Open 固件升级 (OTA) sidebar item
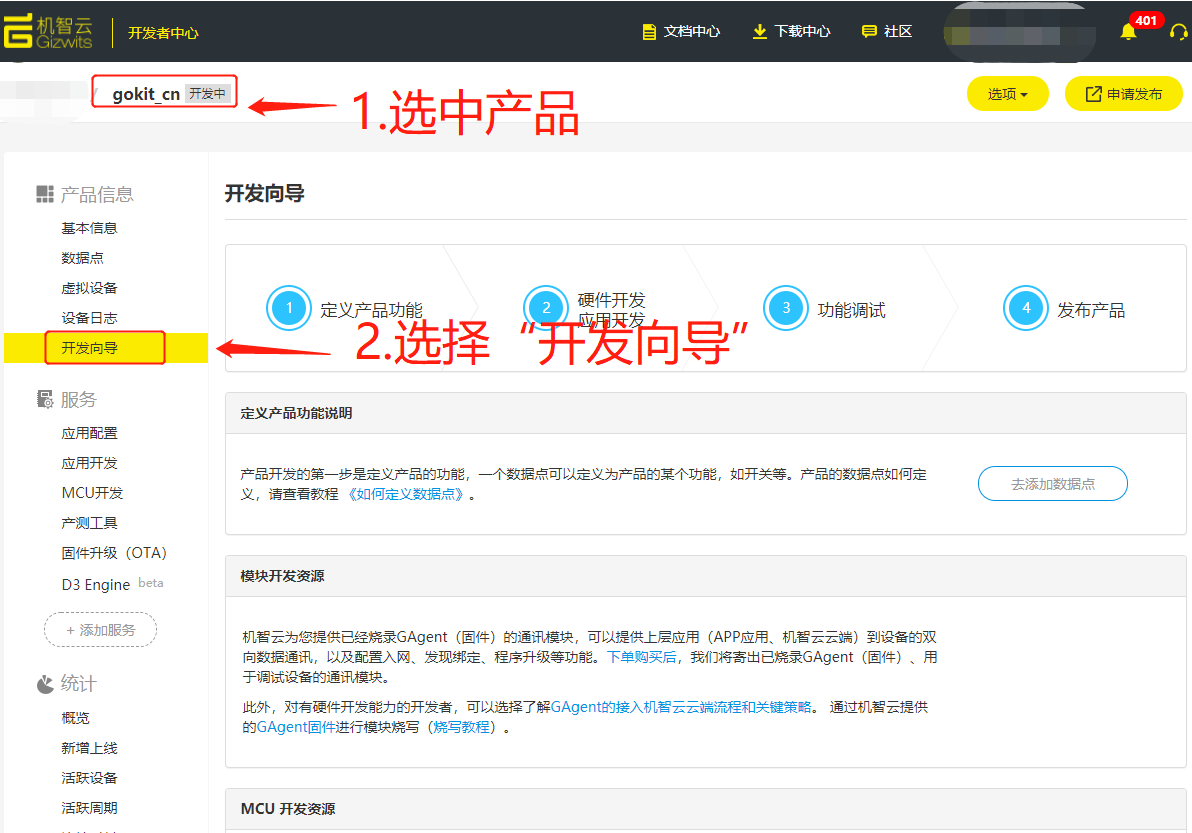Screen dimensions: 1192x833 (x=114, y=553)
